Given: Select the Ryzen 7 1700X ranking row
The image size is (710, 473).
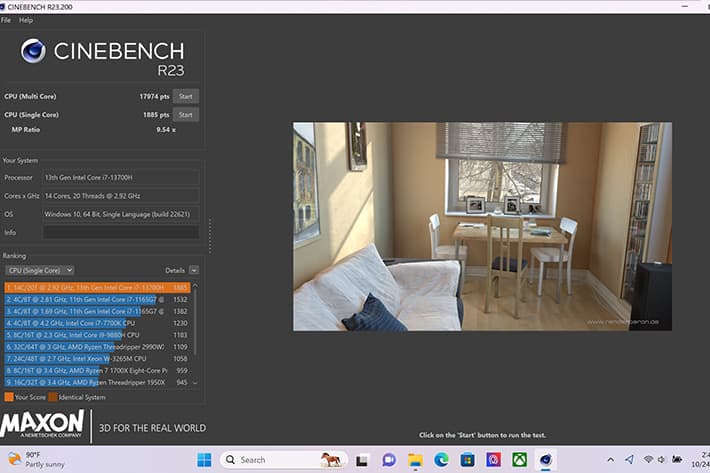Looking at the screenshot, I should (x=97, y=370).
